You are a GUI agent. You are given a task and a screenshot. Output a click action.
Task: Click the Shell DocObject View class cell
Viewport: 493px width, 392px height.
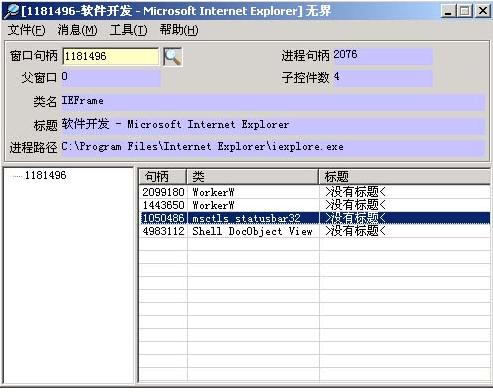coord(253,231)
